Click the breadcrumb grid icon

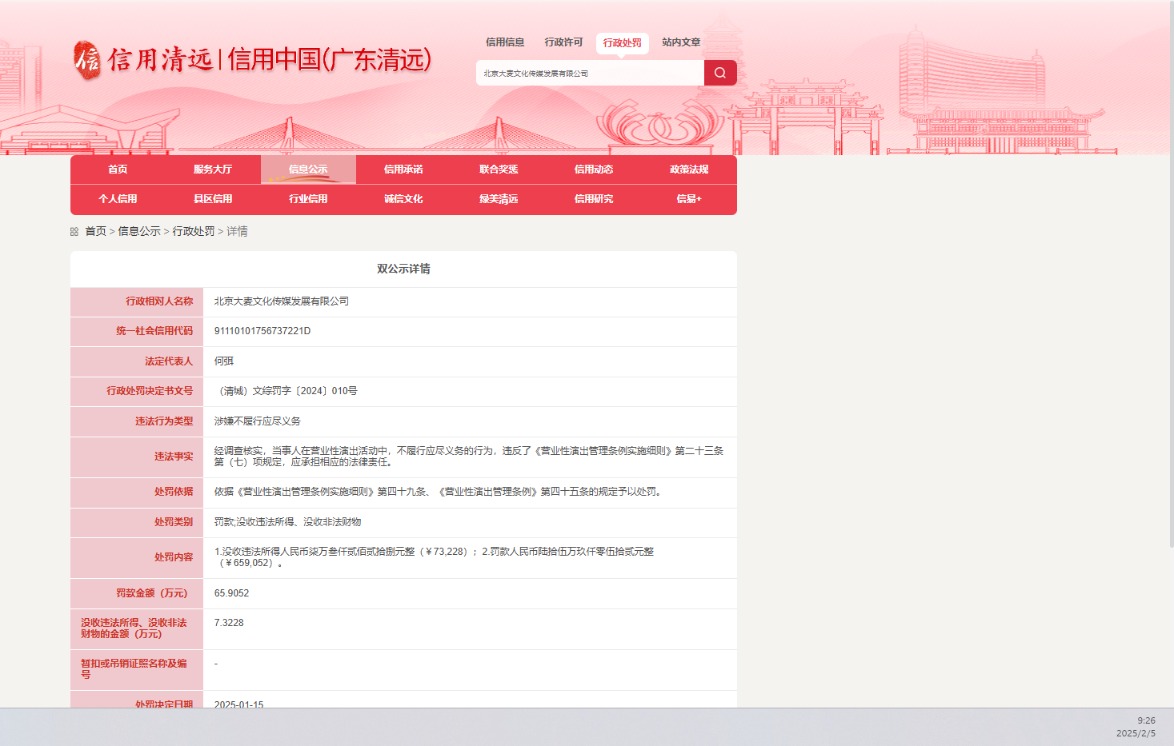pyautogui.click(x=74, y=231)
